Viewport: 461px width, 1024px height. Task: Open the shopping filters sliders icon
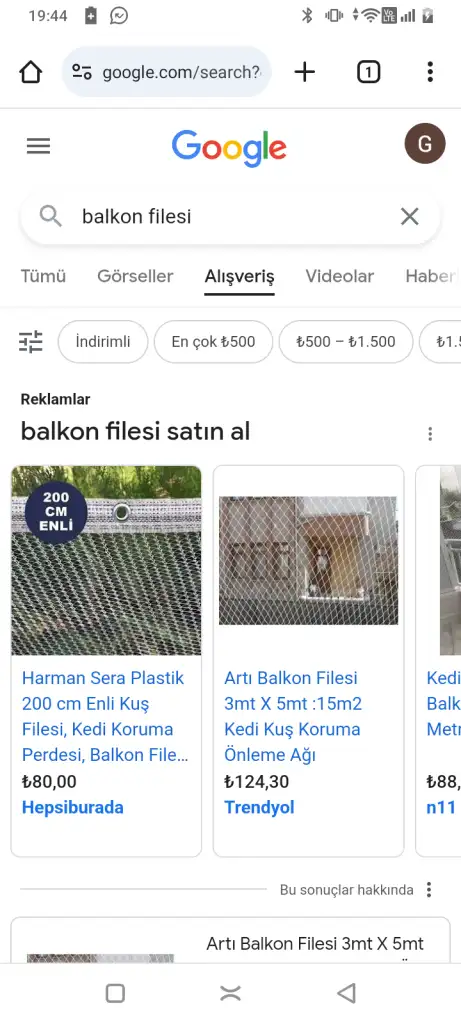(x=31, y=342)
